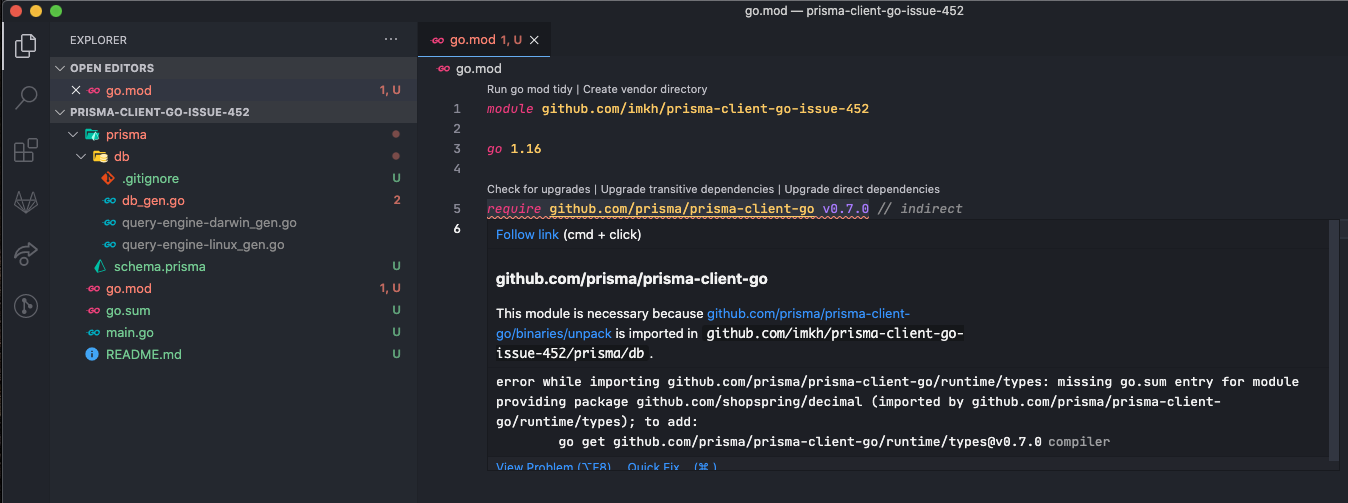The width and height of the screenshot is (1348, 503).
Task: Open the Extensions view in activity bar
Action: coord(26,151)
